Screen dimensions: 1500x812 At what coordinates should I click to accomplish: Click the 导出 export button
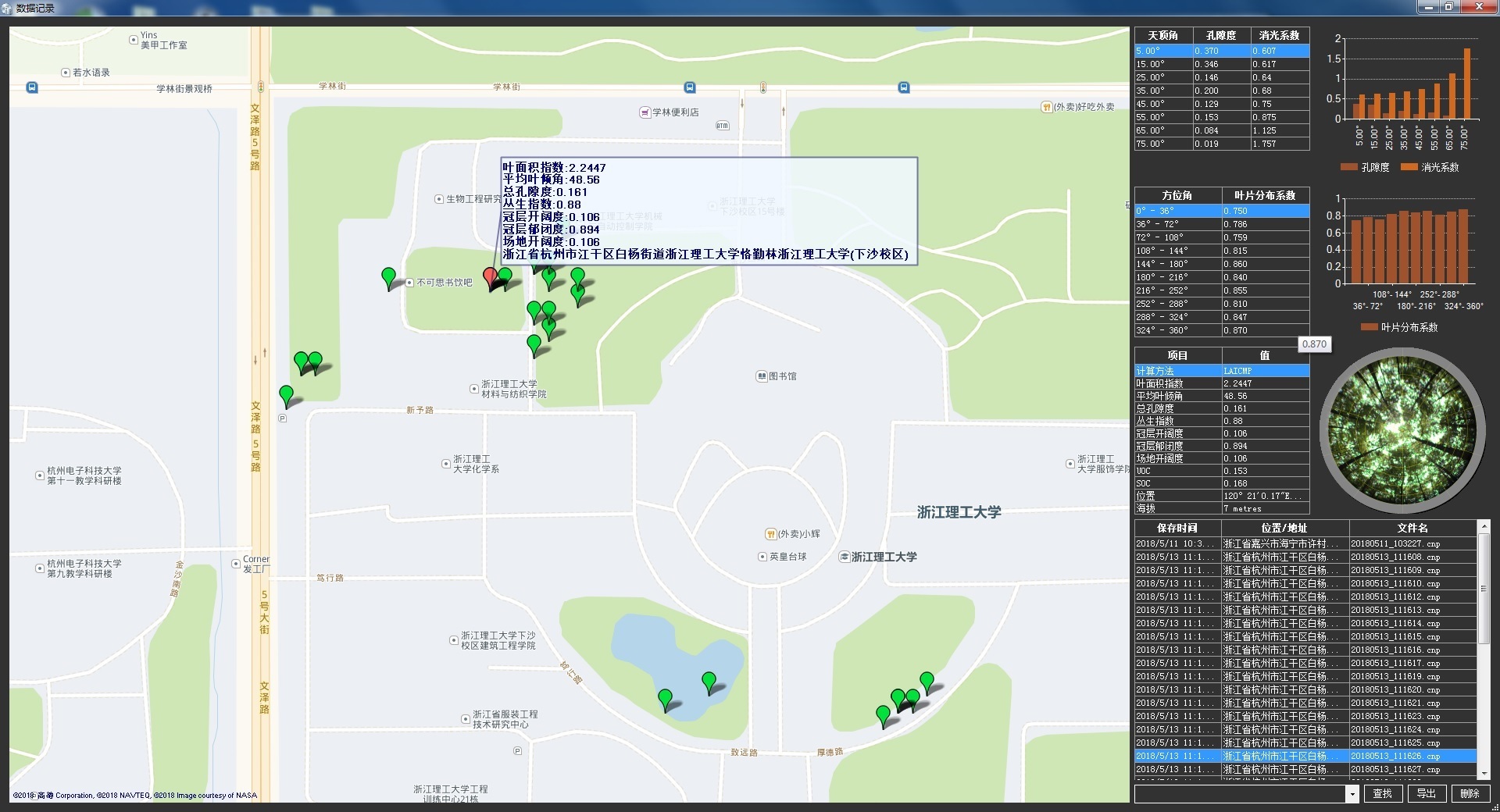[x=1427, y=794]
